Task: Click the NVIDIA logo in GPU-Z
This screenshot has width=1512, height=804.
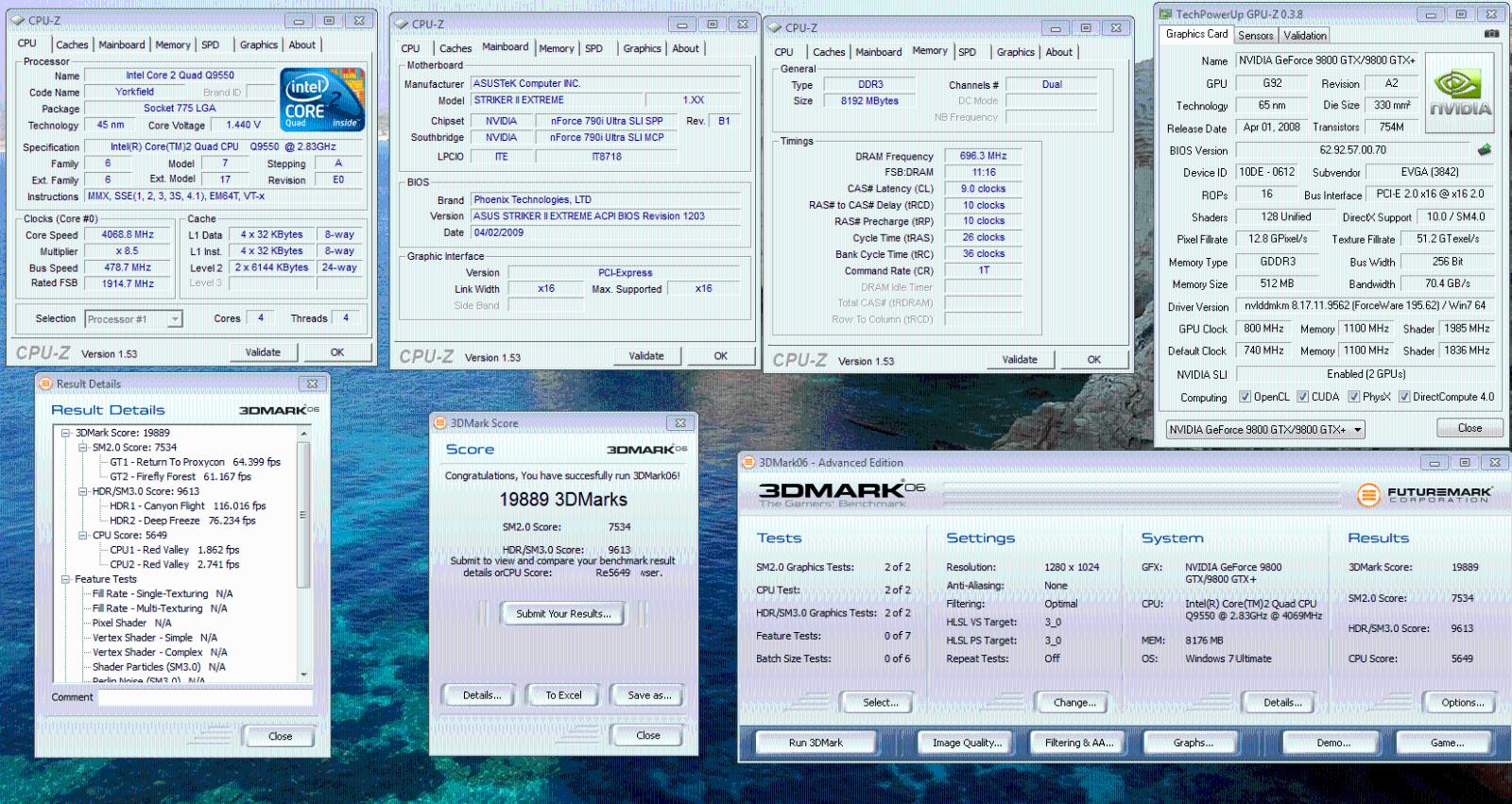Action: pos(1460,93)
